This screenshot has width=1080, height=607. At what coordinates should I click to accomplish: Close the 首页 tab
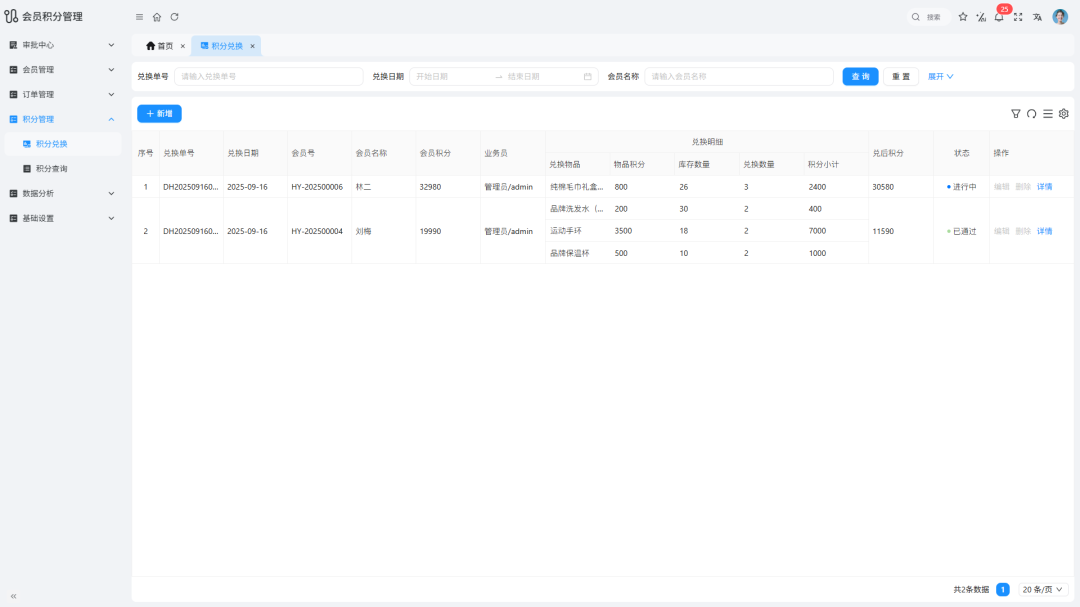tap(183, 46)
